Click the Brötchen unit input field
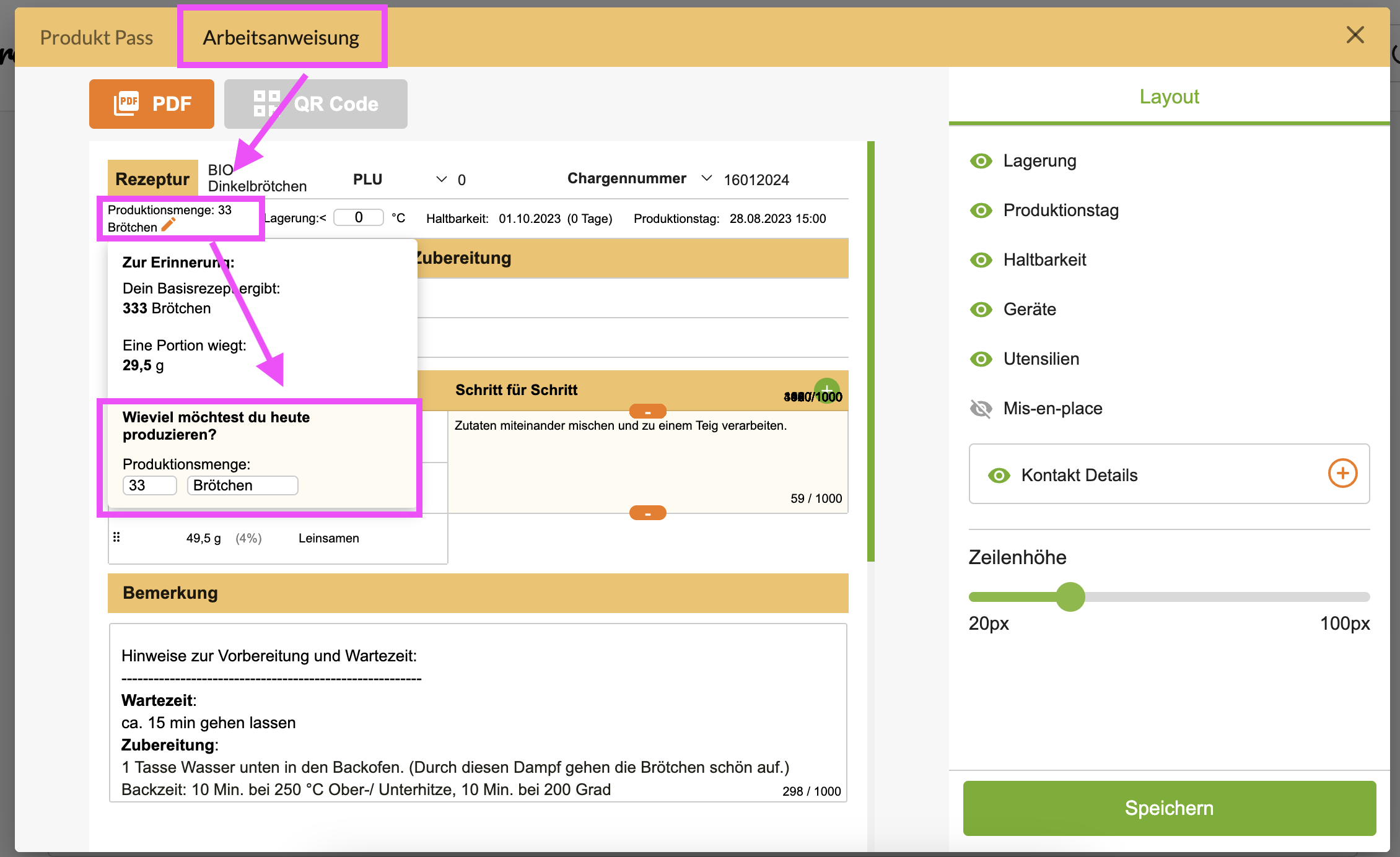The image size is (1400, 857). 242,485
